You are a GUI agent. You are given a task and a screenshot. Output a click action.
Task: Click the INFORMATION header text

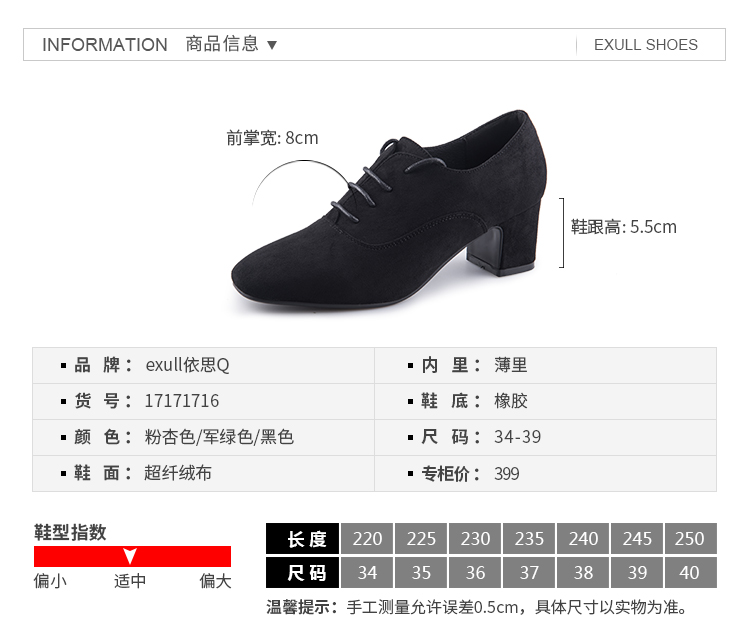105,44
